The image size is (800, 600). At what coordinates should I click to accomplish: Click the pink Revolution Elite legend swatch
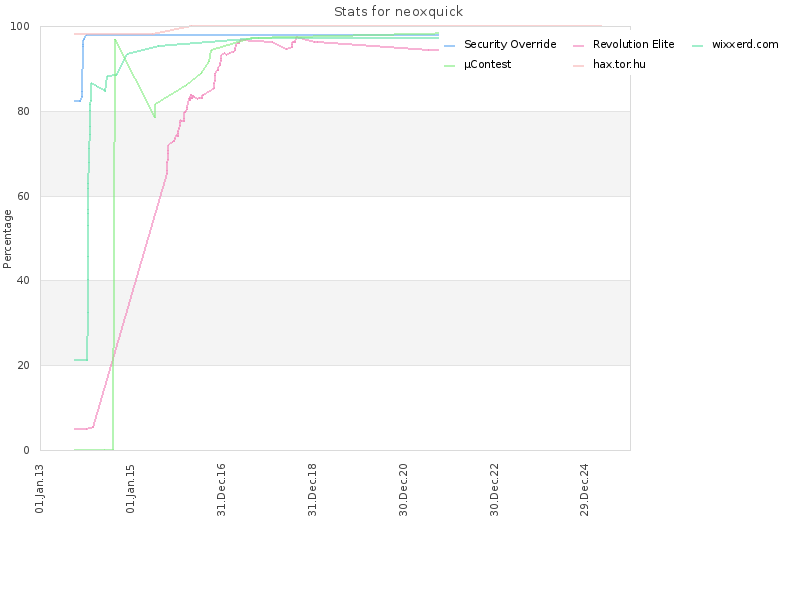[x=578, y=46]
